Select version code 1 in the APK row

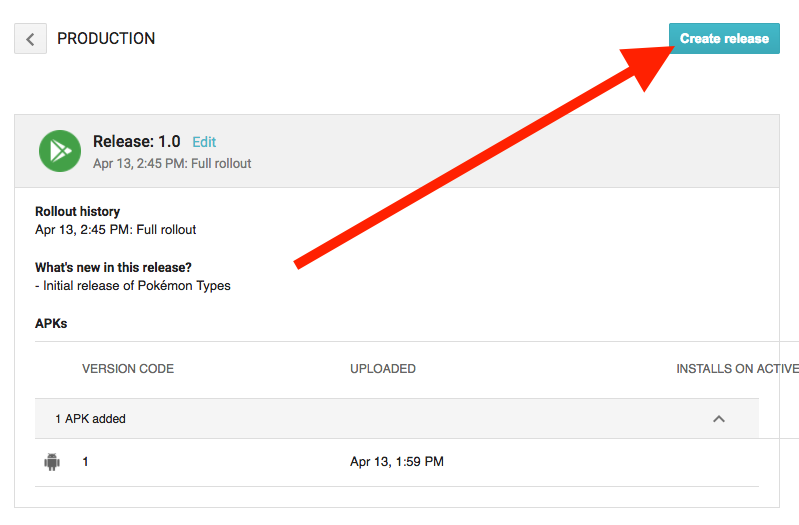[86, 462]
